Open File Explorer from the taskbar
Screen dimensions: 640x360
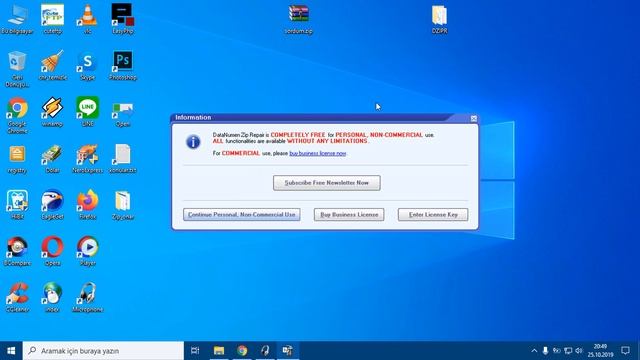(219, 351)
